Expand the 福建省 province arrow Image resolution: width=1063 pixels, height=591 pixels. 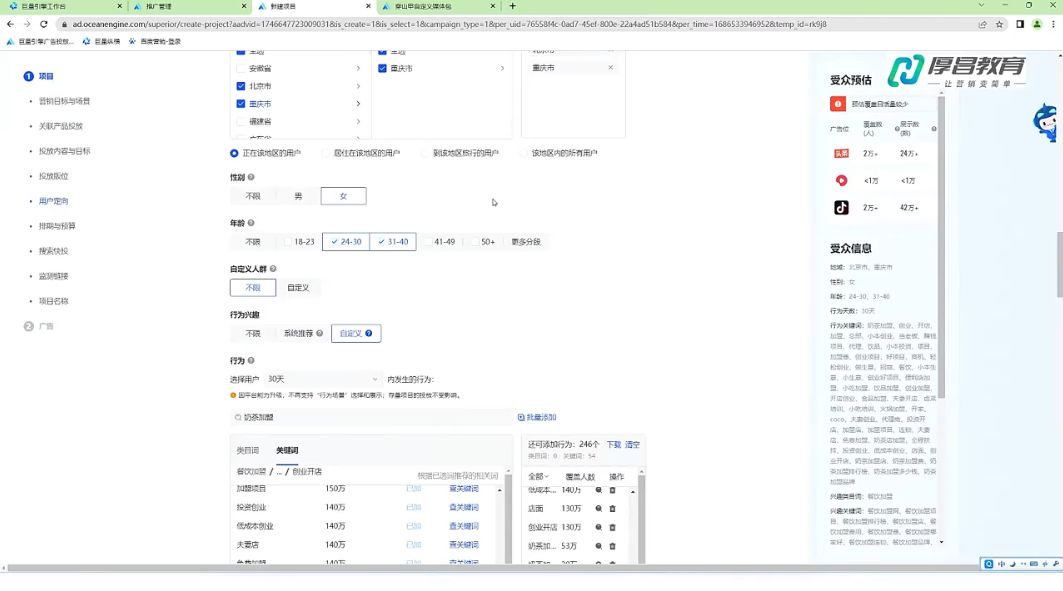358,121
